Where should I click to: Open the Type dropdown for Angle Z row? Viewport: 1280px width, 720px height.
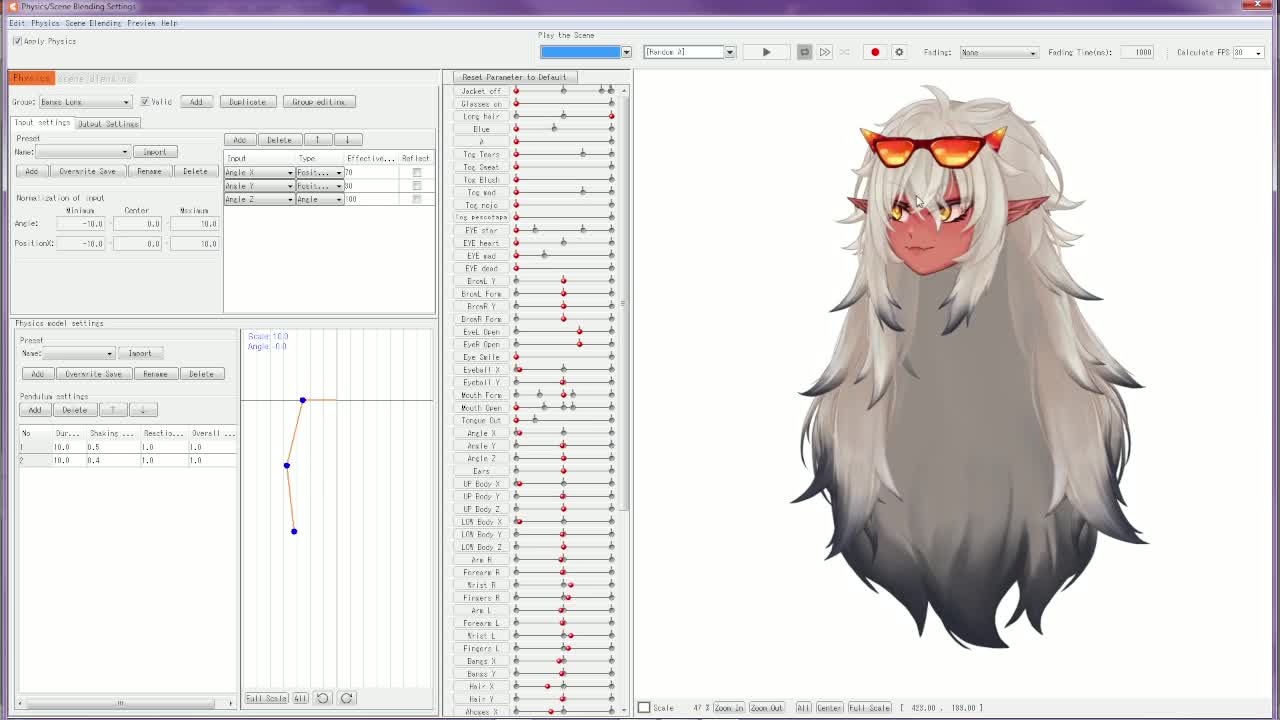click(x=319, y=199)
